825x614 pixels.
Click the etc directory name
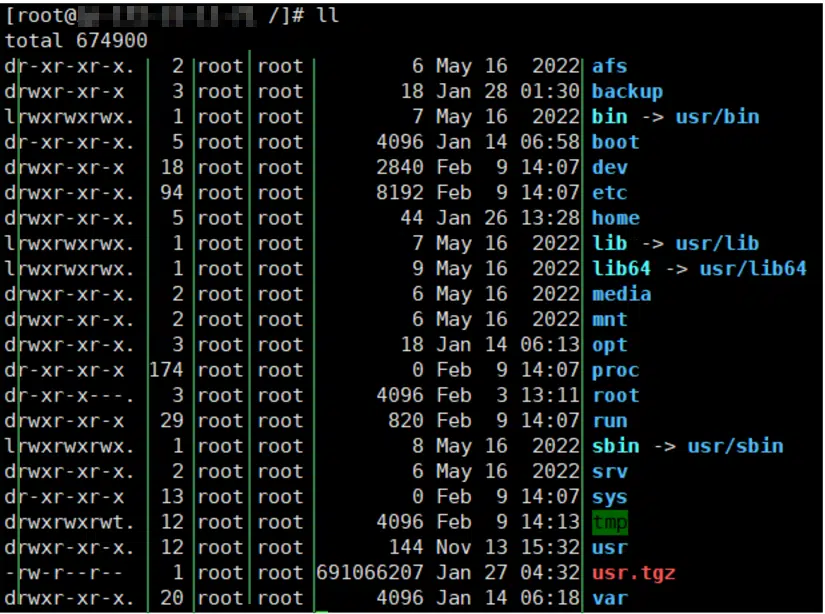pos(609,193)
